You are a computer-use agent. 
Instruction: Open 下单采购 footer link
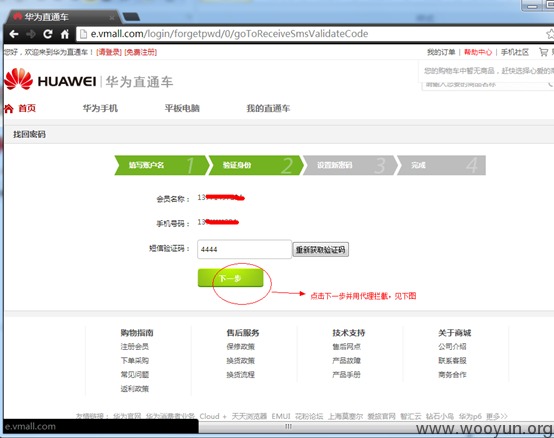coord(135,361)
